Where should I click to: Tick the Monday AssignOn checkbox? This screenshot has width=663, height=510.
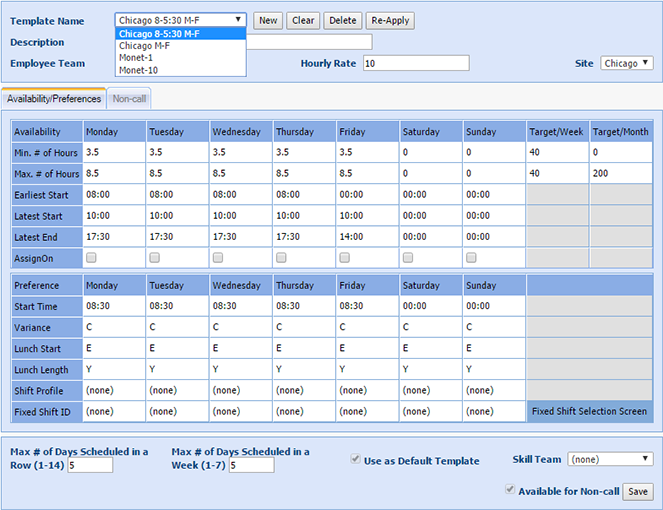tap(92, 258)
